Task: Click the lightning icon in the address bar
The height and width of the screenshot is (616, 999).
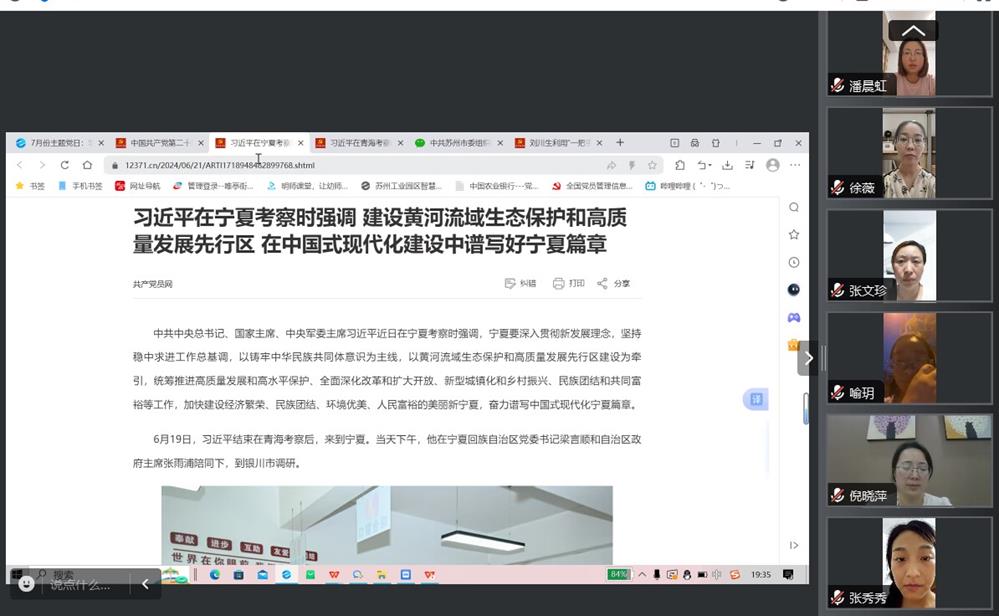Action: click(x=631, y=166)
